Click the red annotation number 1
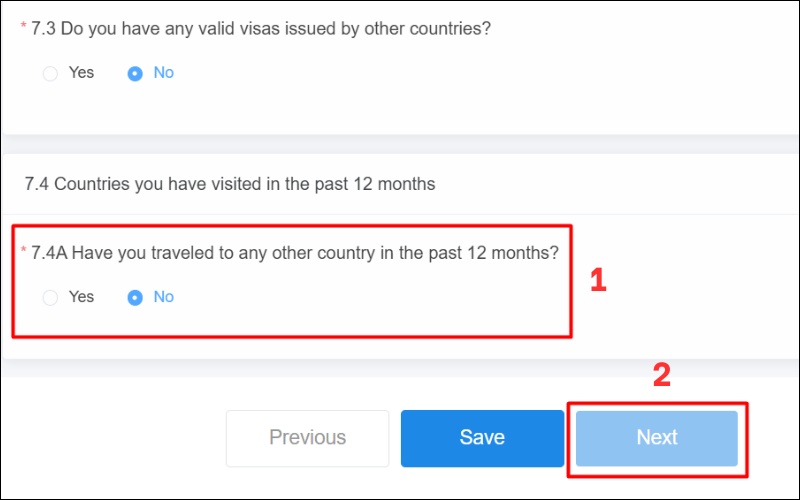 [x=598, y=280]
